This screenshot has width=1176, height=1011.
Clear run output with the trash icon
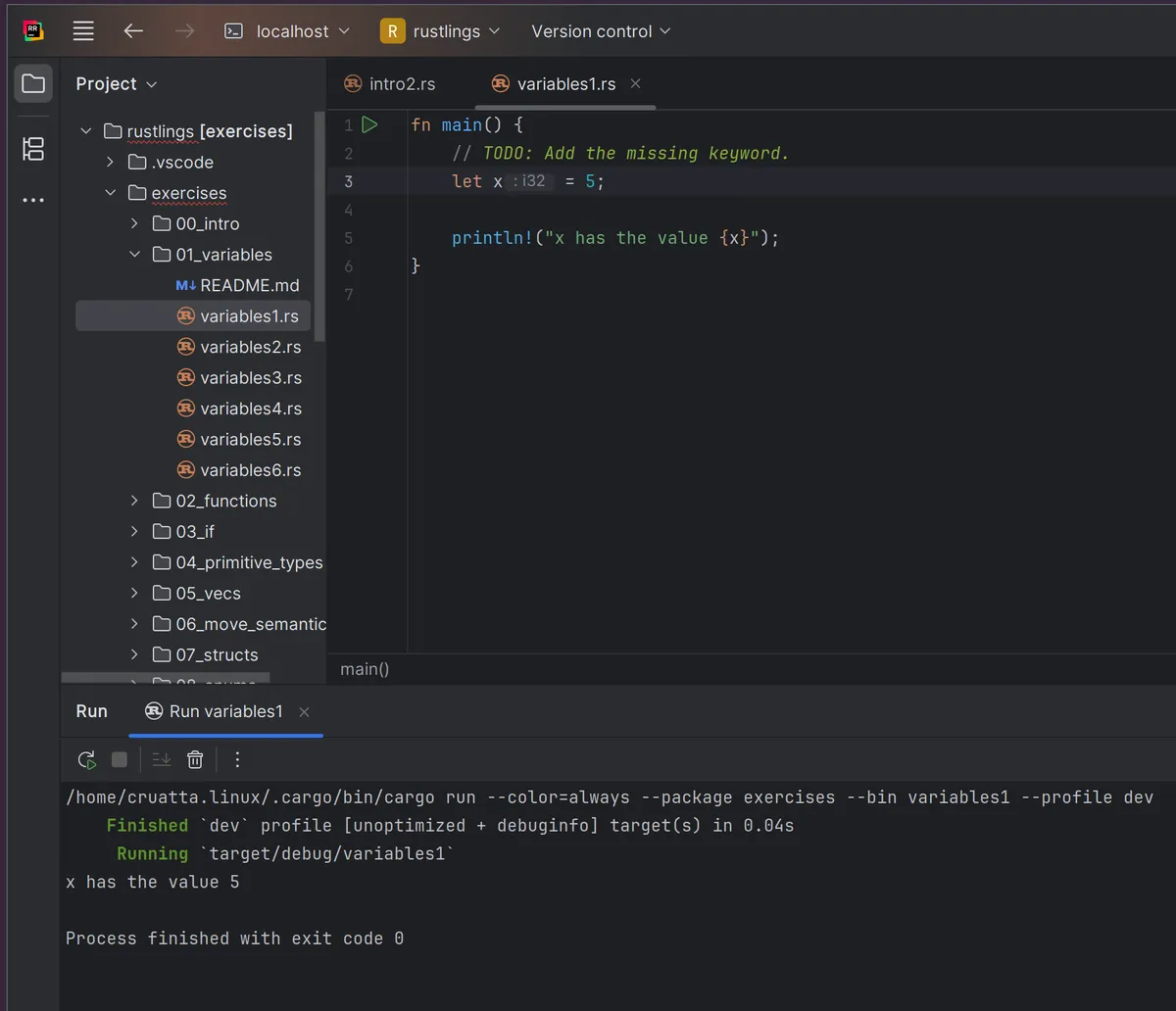(x=195, y=759)
